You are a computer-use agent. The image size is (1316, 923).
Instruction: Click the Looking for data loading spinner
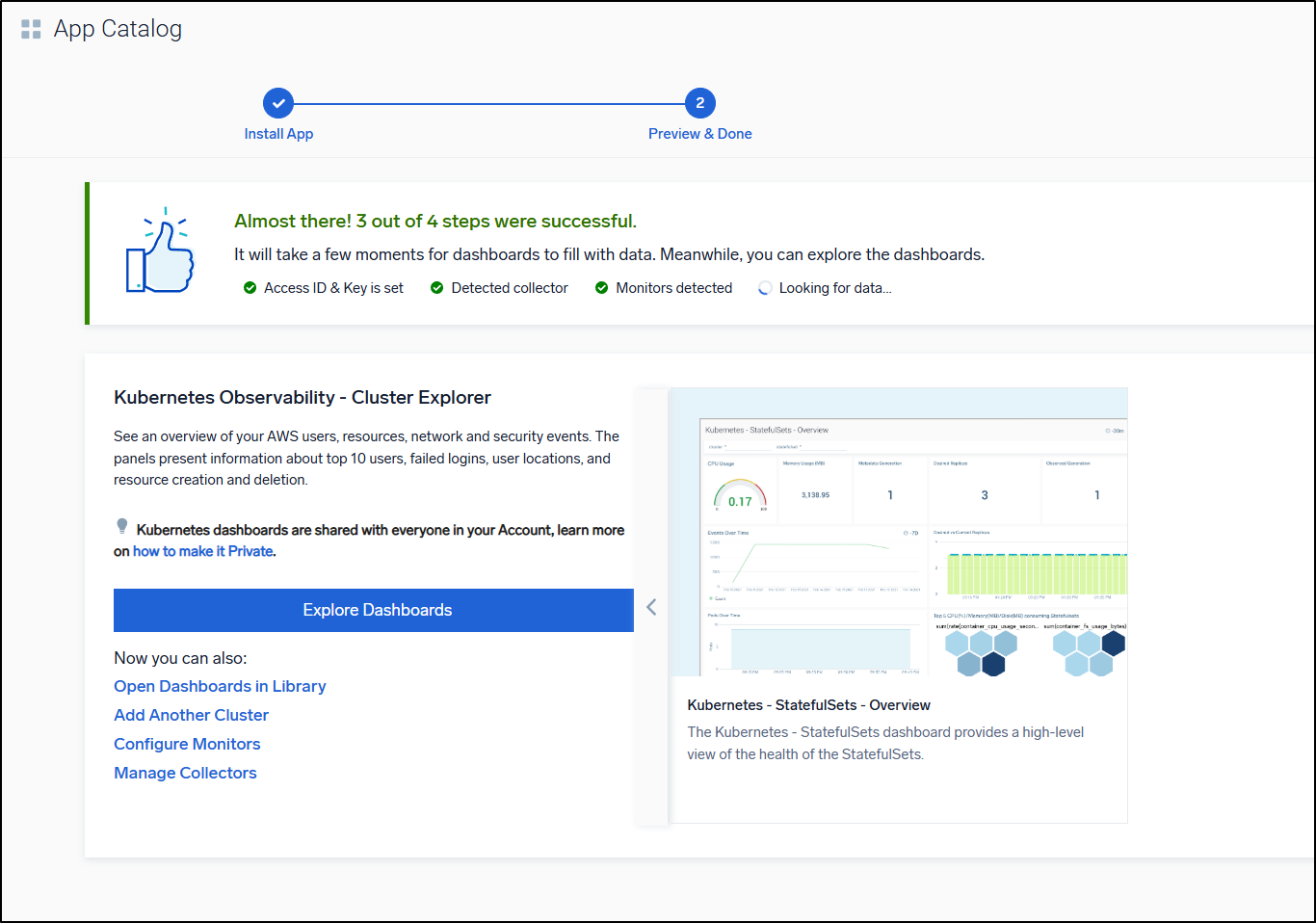(x=765, y=288)
